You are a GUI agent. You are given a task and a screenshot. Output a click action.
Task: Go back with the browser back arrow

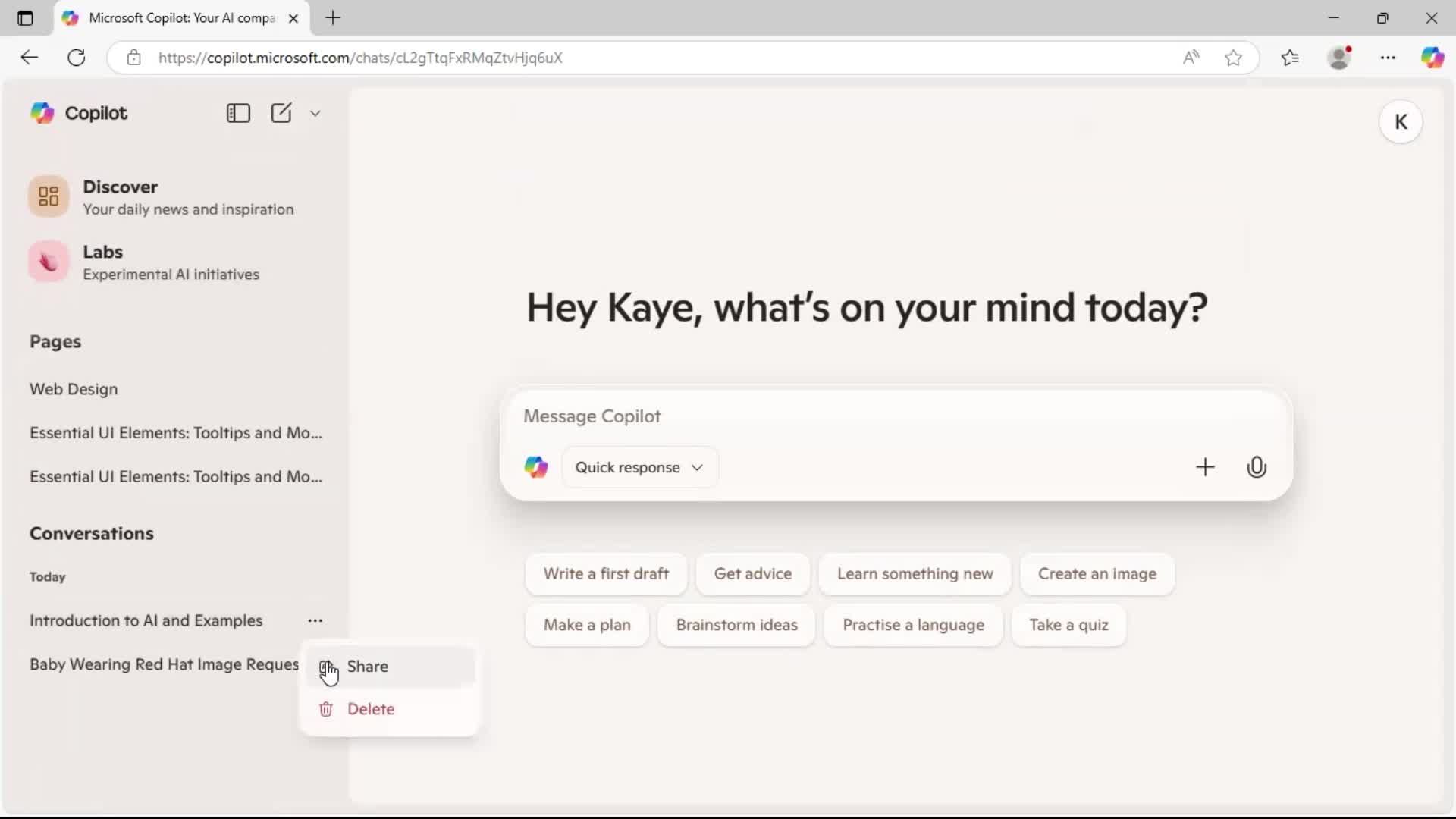(x=29, y=58)
